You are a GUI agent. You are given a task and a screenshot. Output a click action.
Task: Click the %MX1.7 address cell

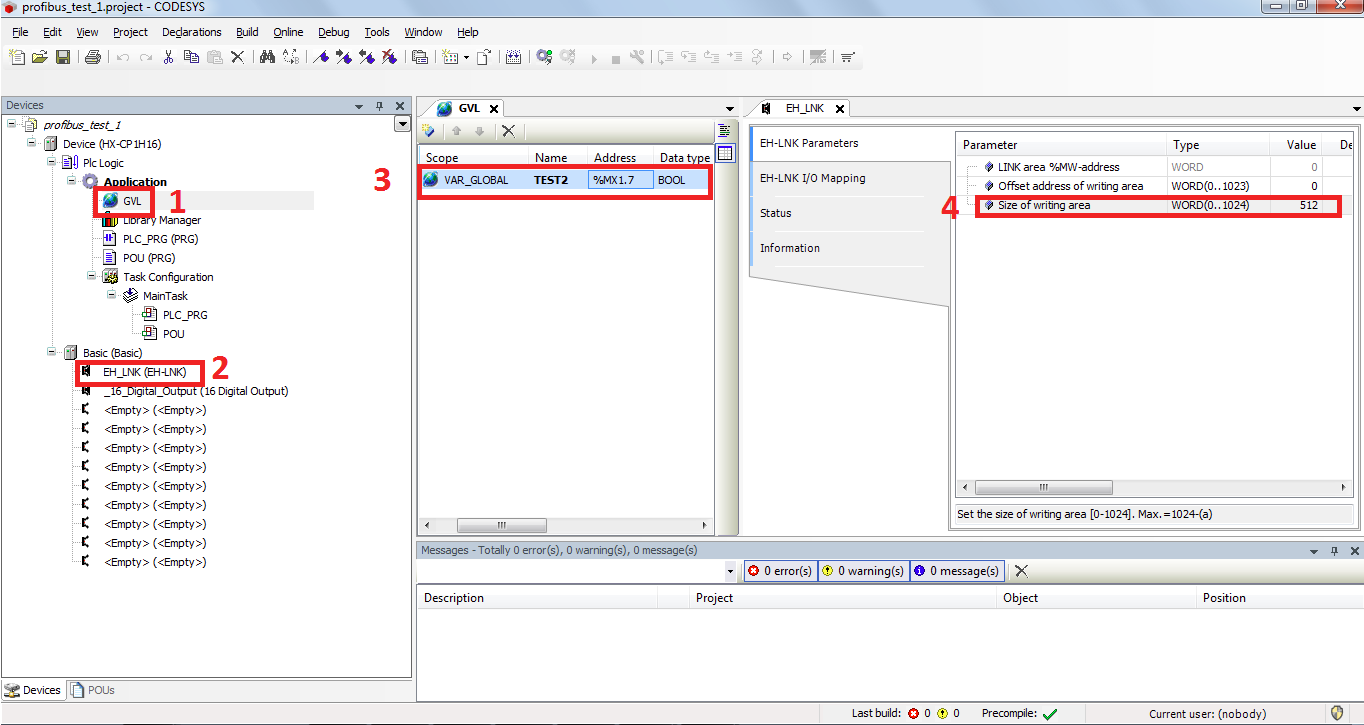click(x=621, y=180)
